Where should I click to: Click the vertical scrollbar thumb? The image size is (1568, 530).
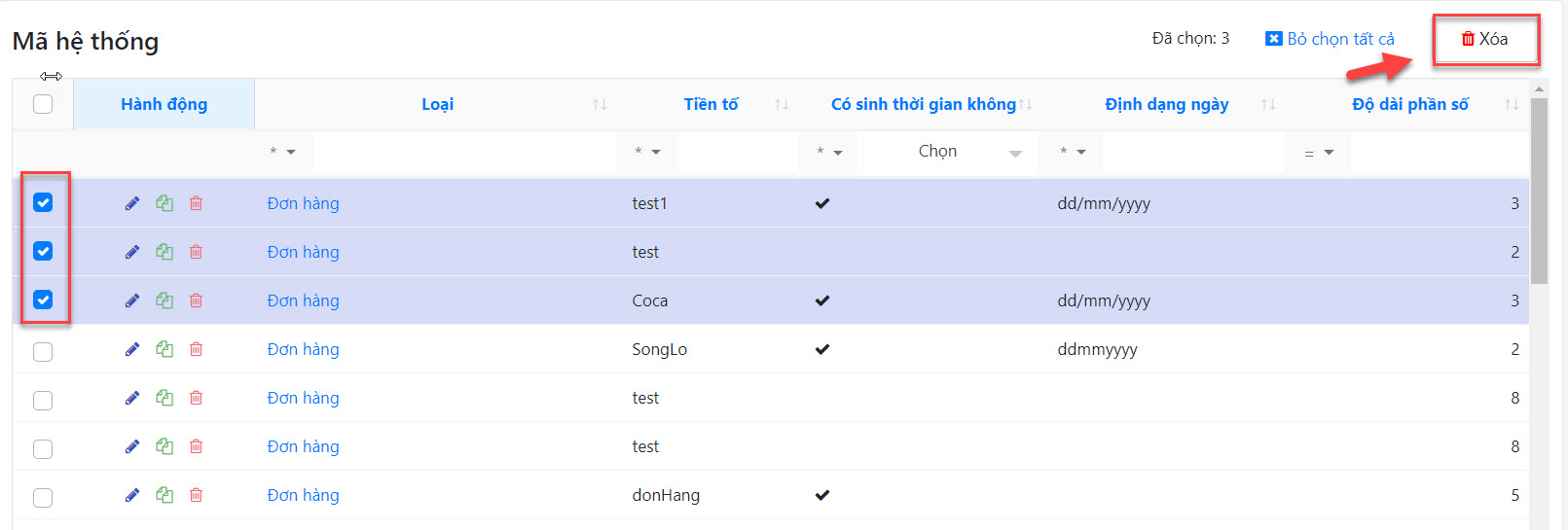tap(1539, 190)
